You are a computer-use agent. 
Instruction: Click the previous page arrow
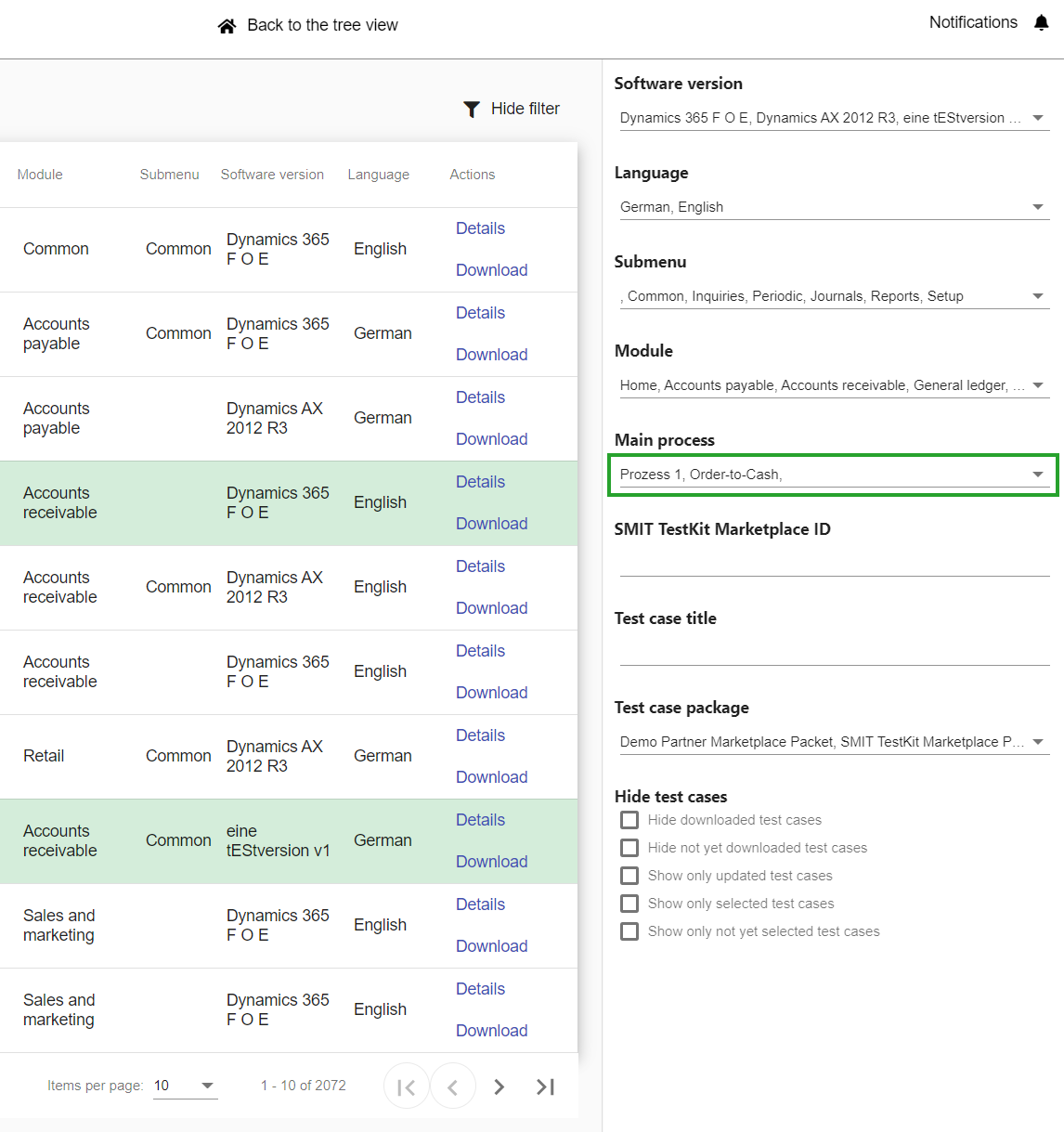pyautogui.click(x=453, y=1086)
